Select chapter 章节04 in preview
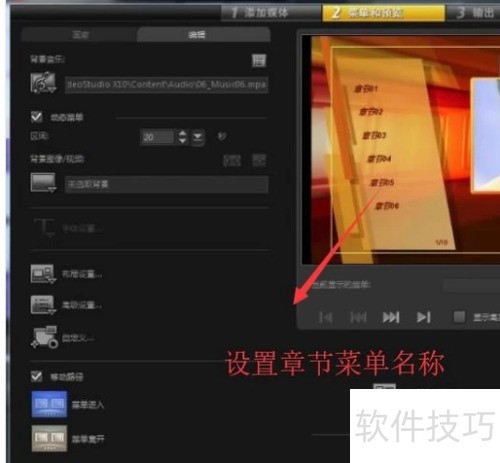 coord(379,159)
